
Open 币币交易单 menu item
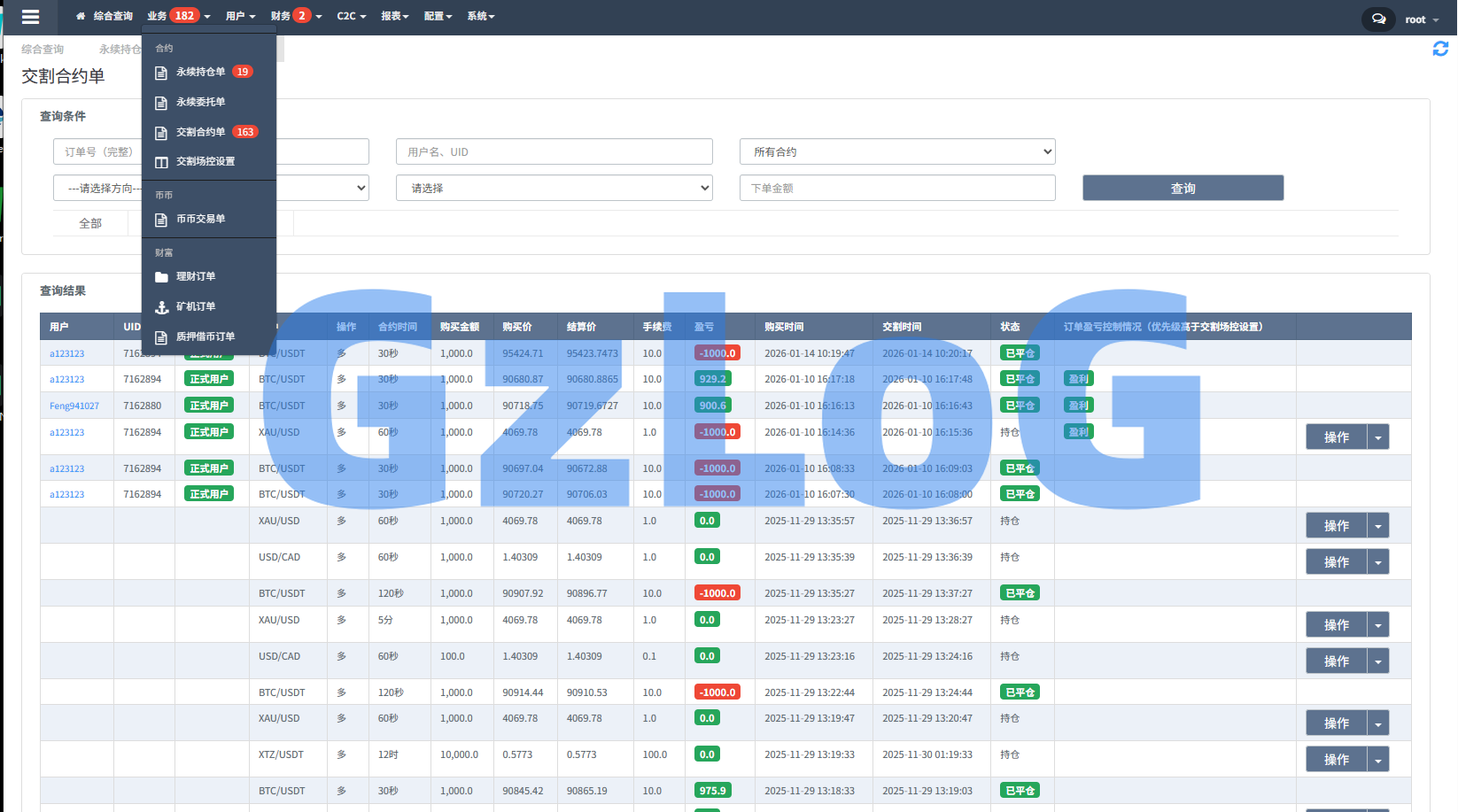pyautogui.click(x=200, y=219)
